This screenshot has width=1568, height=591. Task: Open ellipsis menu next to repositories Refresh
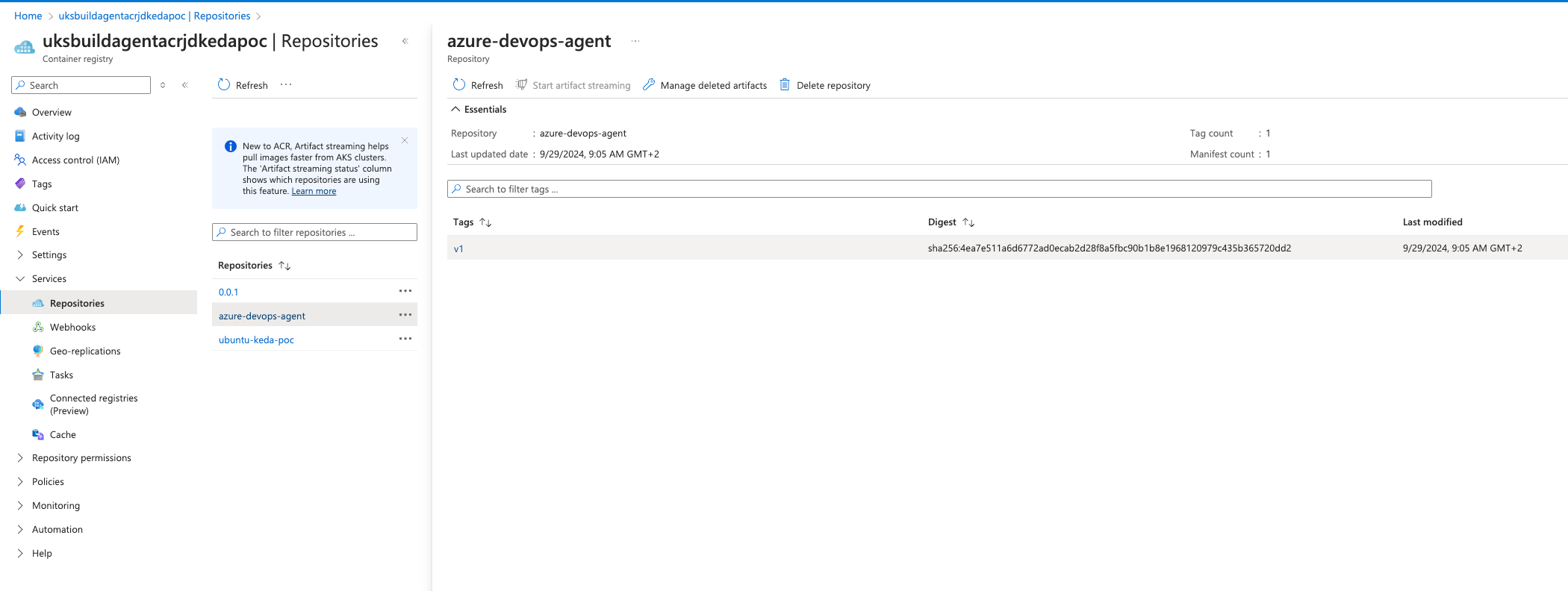pyautogui.click(x=286, y=85)
